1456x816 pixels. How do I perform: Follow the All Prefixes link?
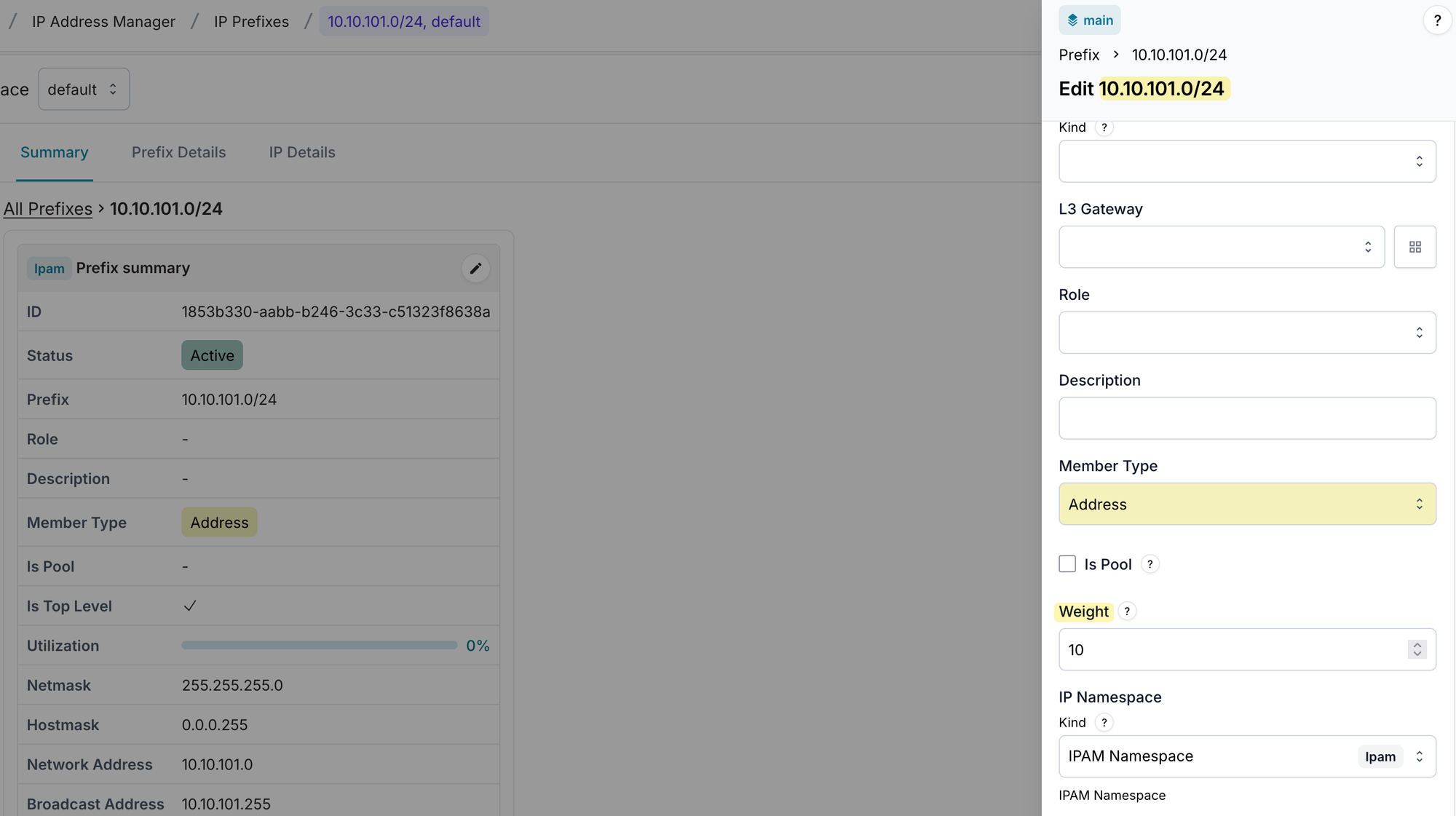pyautogui.click(x=48, y=209)
